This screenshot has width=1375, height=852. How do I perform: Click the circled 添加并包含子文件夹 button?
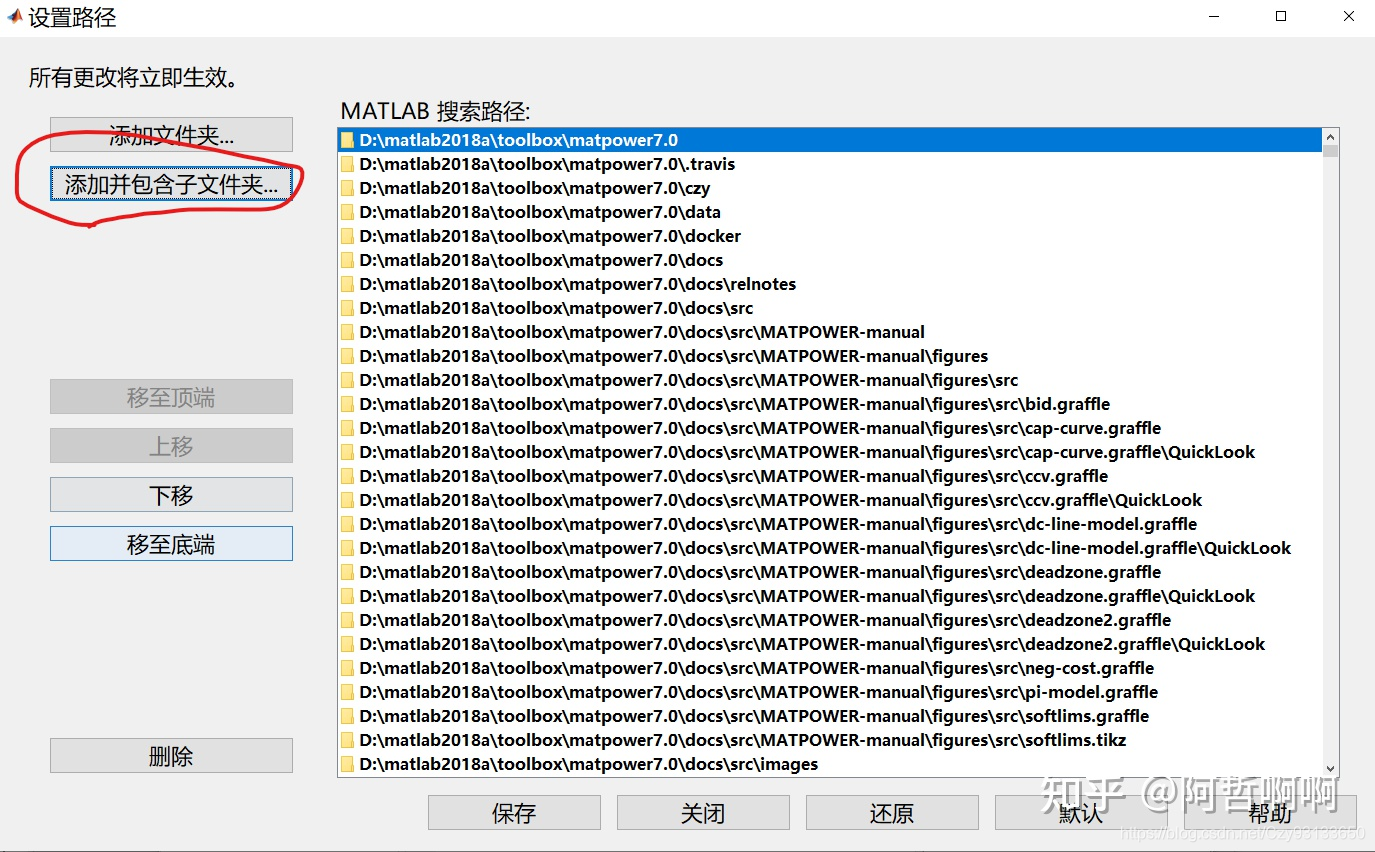(172, 183)
